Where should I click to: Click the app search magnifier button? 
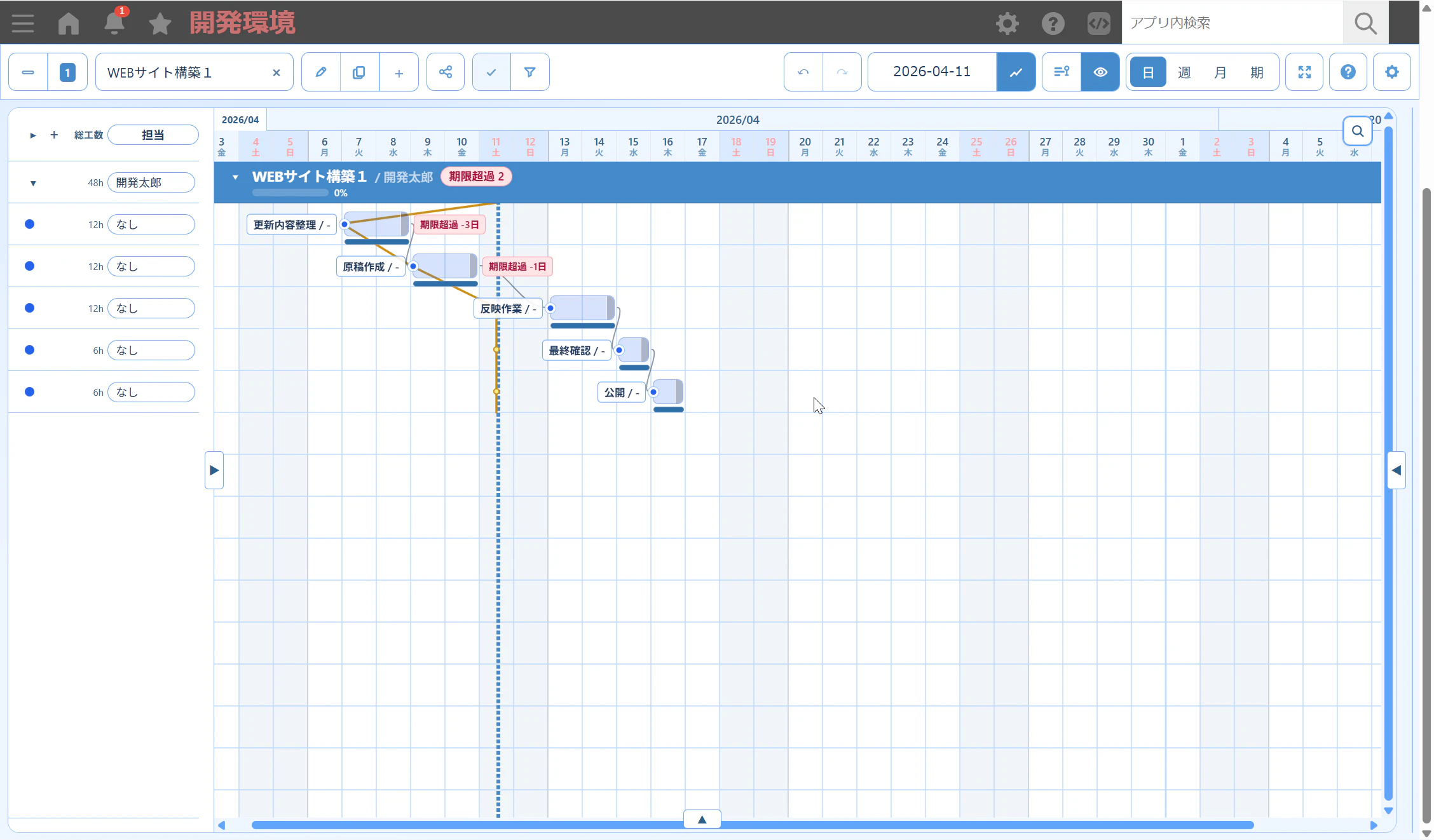[1365, 24]
